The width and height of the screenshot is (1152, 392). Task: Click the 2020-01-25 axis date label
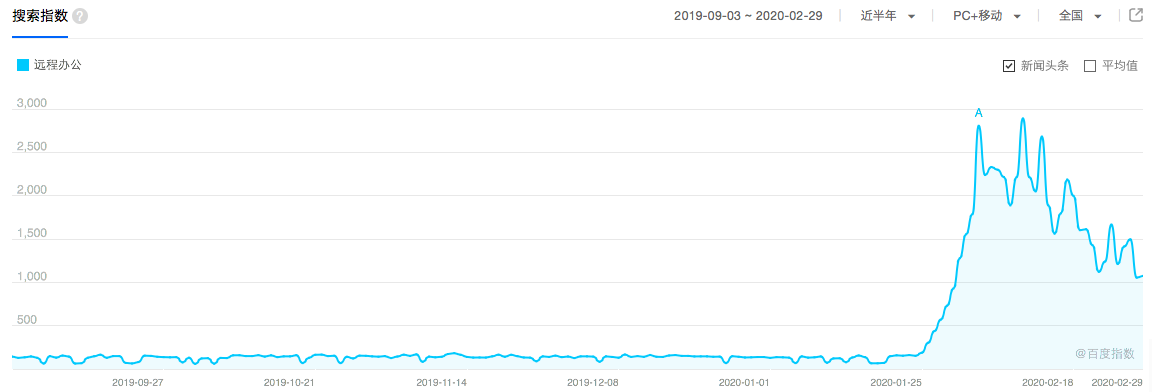pos(896,382)
